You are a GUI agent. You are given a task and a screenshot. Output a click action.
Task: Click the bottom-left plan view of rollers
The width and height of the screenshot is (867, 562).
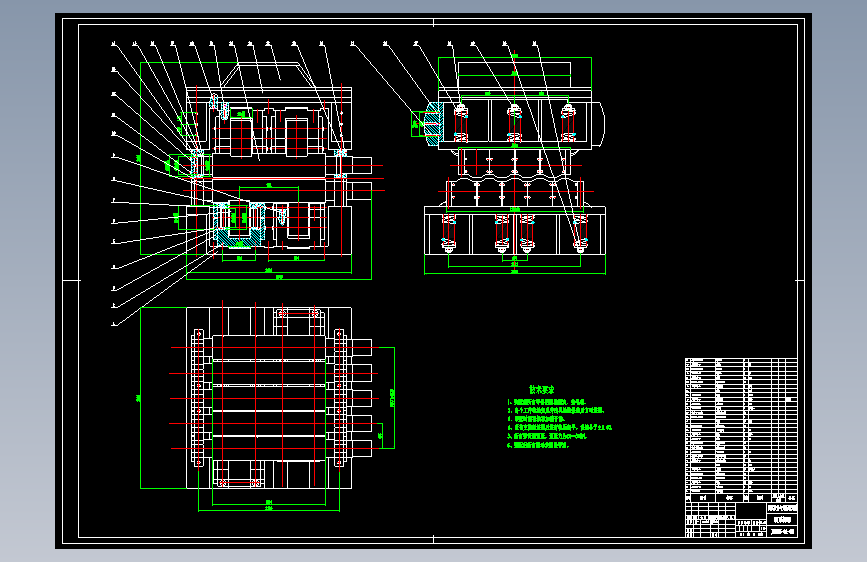268,398
